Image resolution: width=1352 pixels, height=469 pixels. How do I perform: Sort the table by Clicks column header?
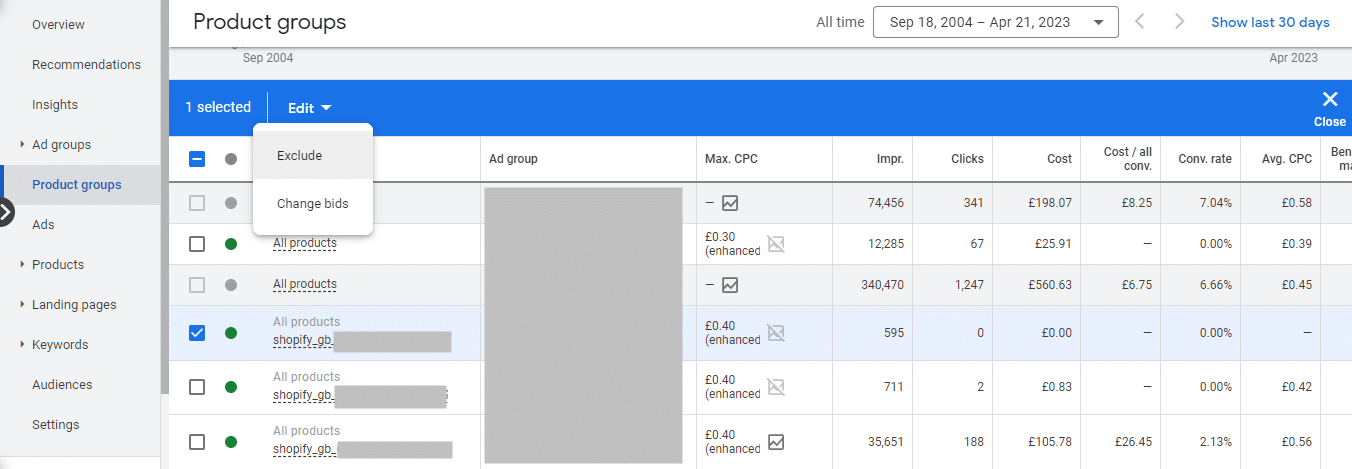966,159
